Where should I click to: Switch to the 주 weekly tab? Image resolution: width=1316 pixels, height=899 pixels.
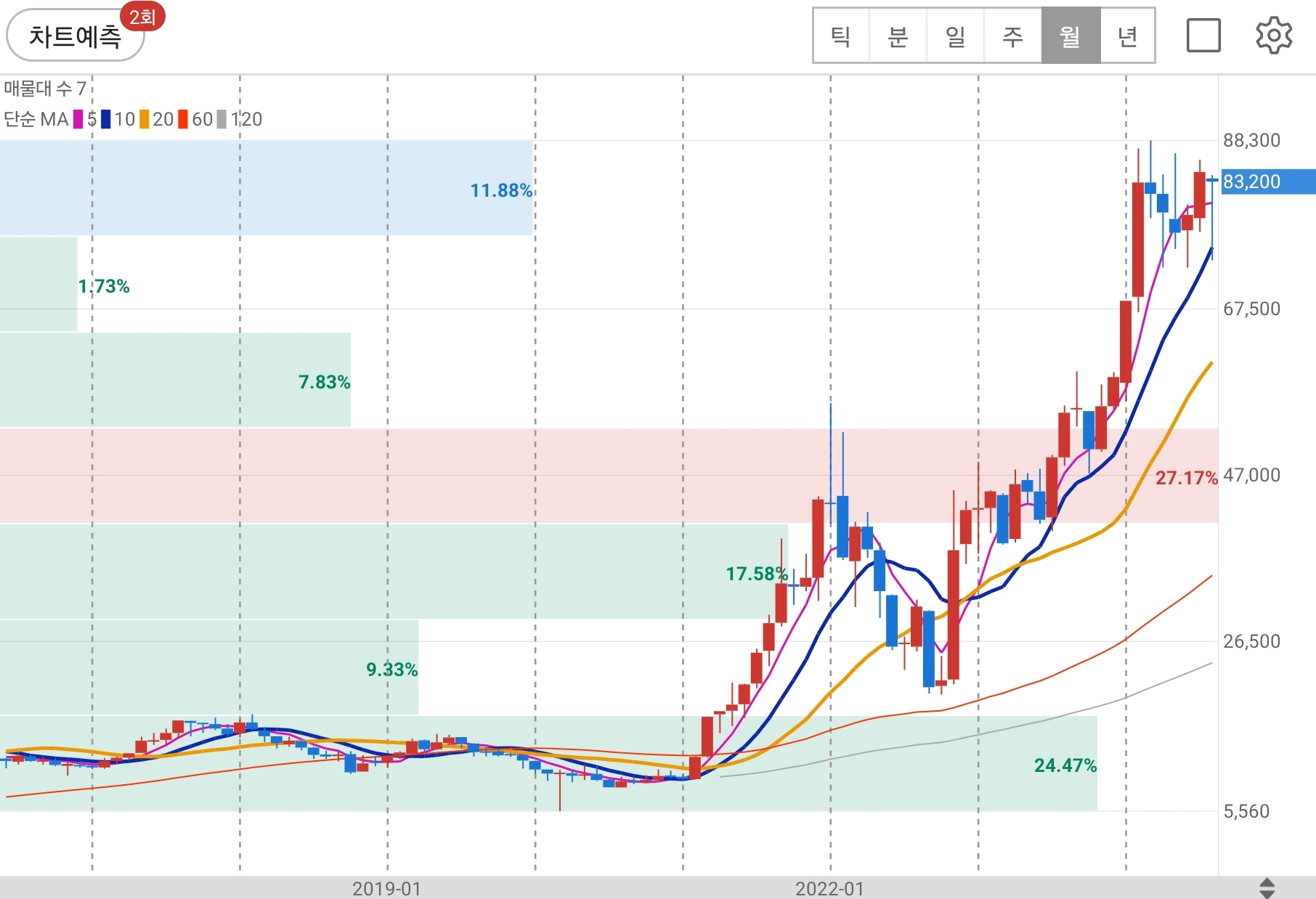tap(1012, 36)
